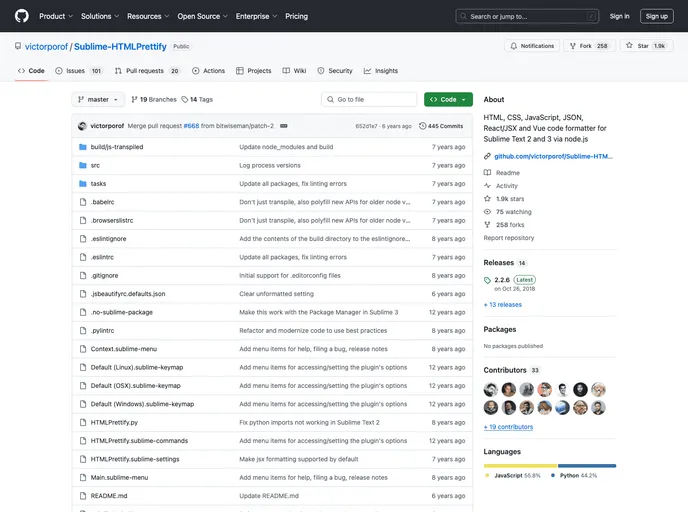This screenshot has height=512, width=688.
Task: Click the Activity pulse icon
Action: point(487,186)
